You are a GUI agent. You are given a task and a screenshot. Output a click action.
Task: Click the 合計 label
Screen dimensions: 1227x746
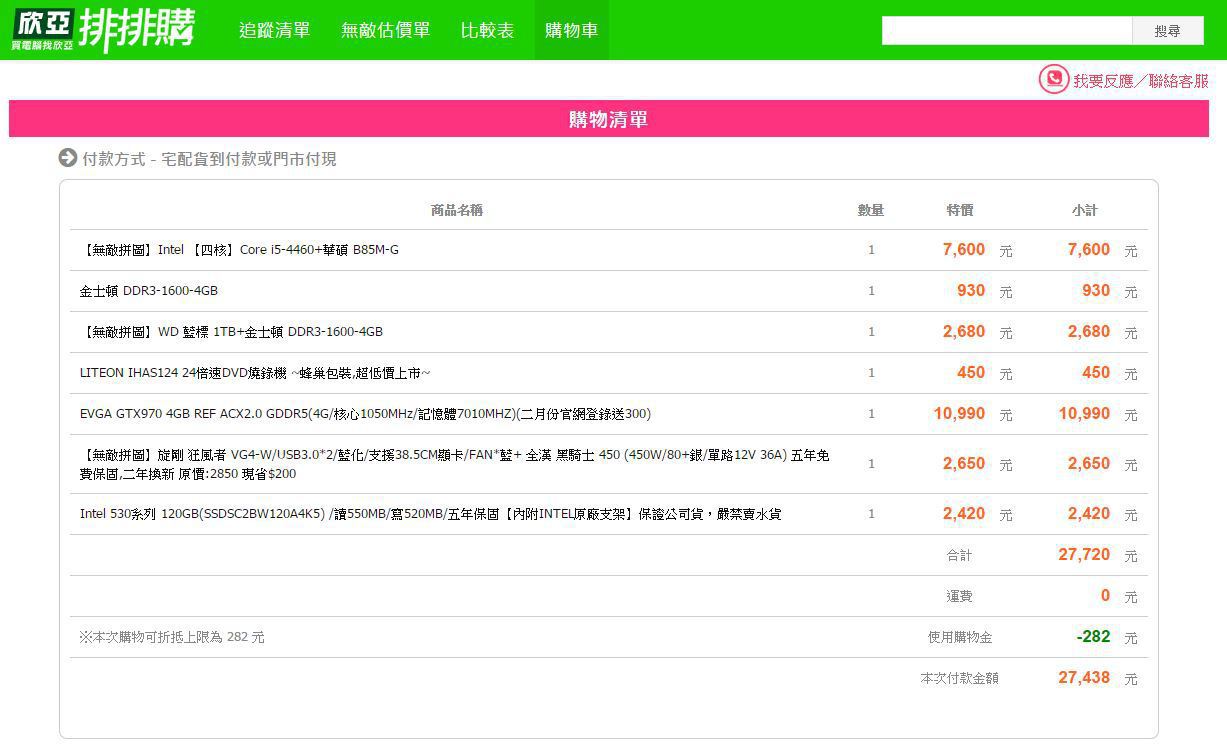959,555
